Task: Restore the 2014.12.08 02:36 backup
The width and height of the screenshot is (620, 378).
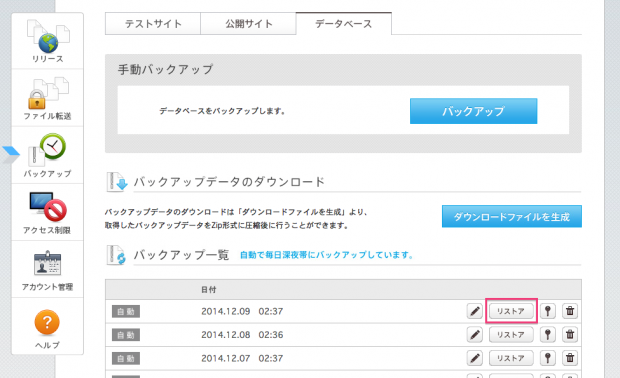Action: tap(511, 335)
